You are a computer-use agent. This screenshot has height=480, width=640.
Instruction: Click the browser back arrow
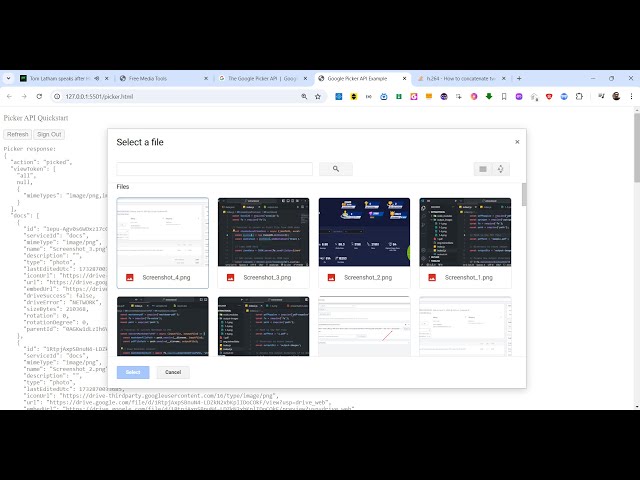click(x=10, y=96)
